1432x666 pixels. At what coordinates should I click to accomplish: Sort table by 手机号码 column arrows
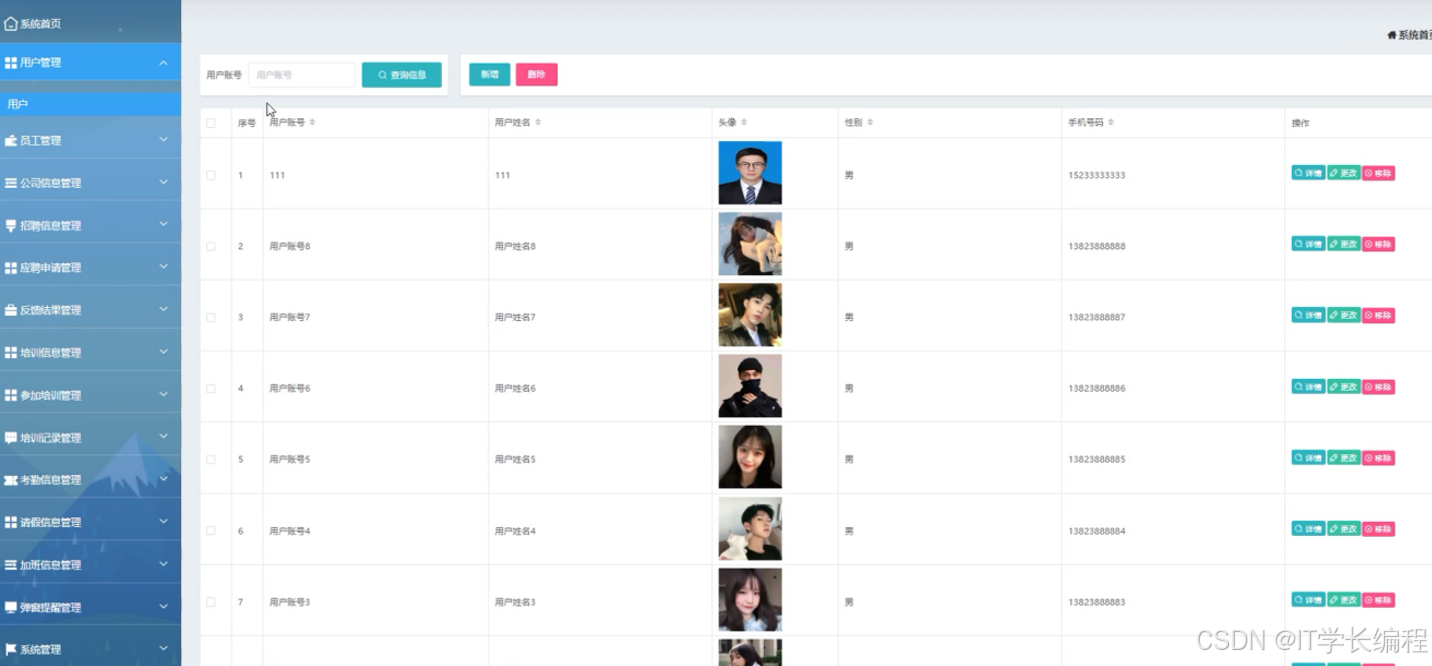[1111, 122]
